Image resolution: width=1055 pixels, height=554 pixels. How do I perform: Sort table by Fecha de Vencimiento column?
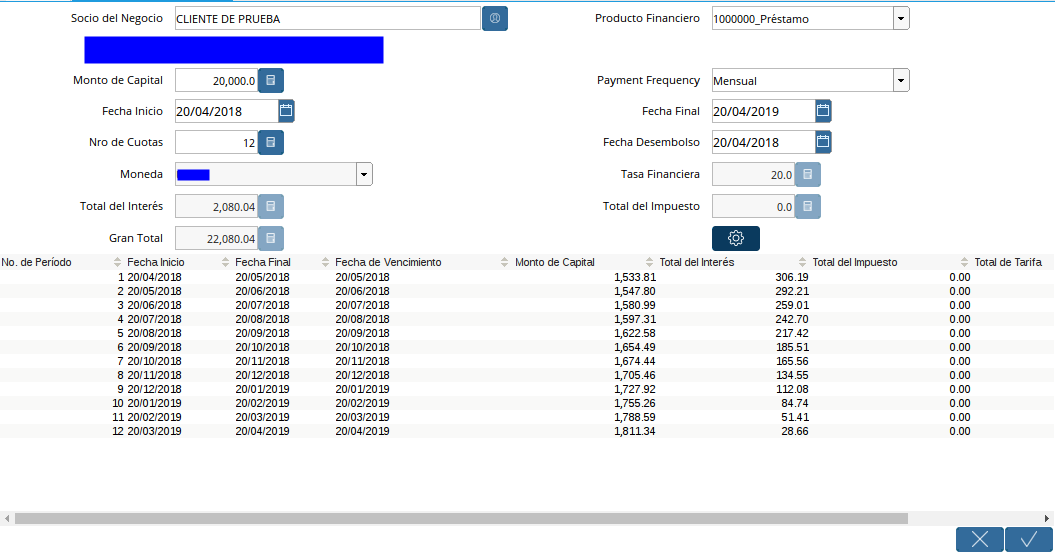388,262
